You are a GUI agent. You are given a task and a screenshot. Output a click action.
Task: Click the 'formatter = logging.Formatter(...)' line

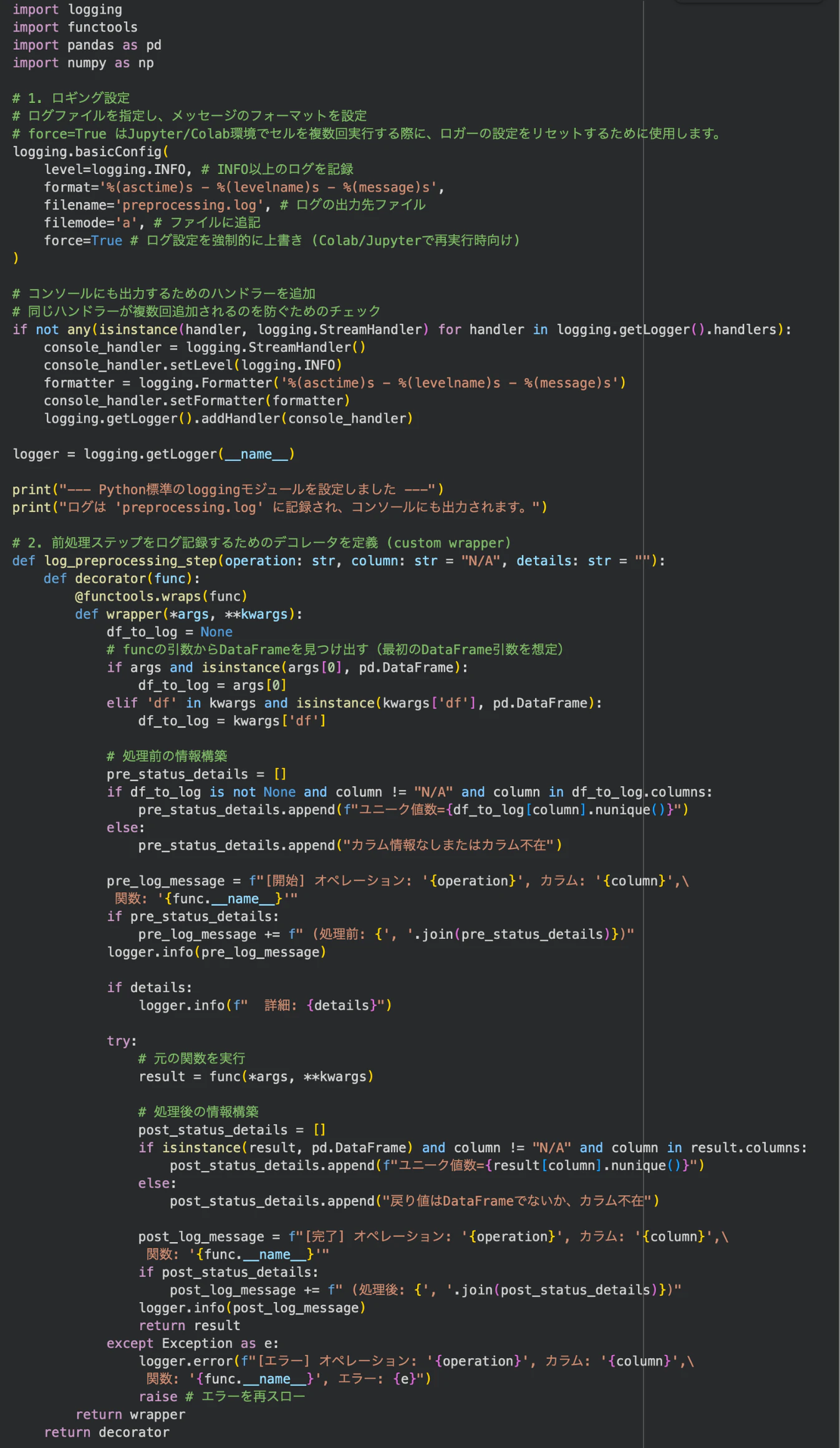[335, 383]
